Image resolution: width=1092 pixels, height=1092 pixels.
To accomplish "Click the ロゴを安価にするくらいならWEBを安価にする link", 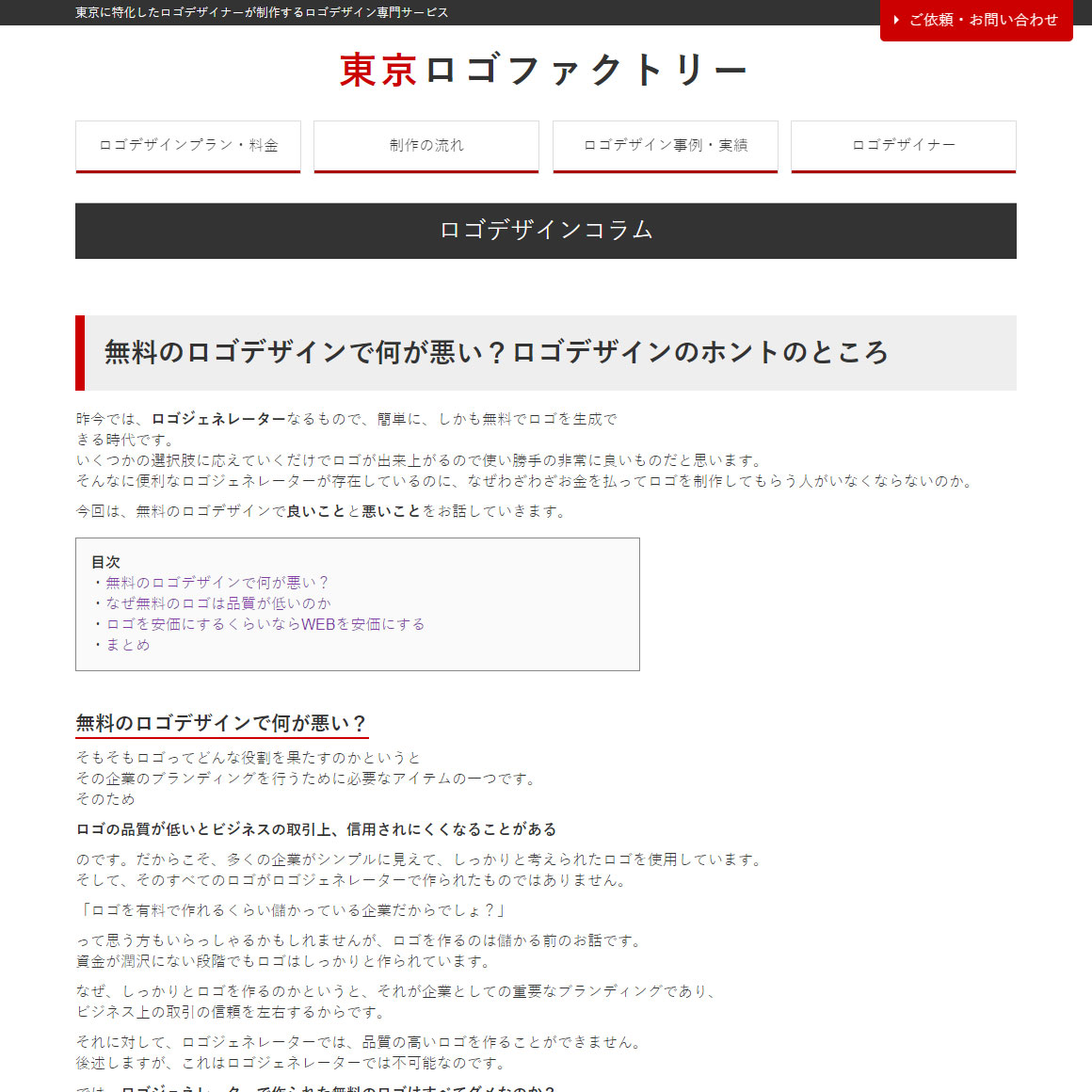I will coord(263,623).
